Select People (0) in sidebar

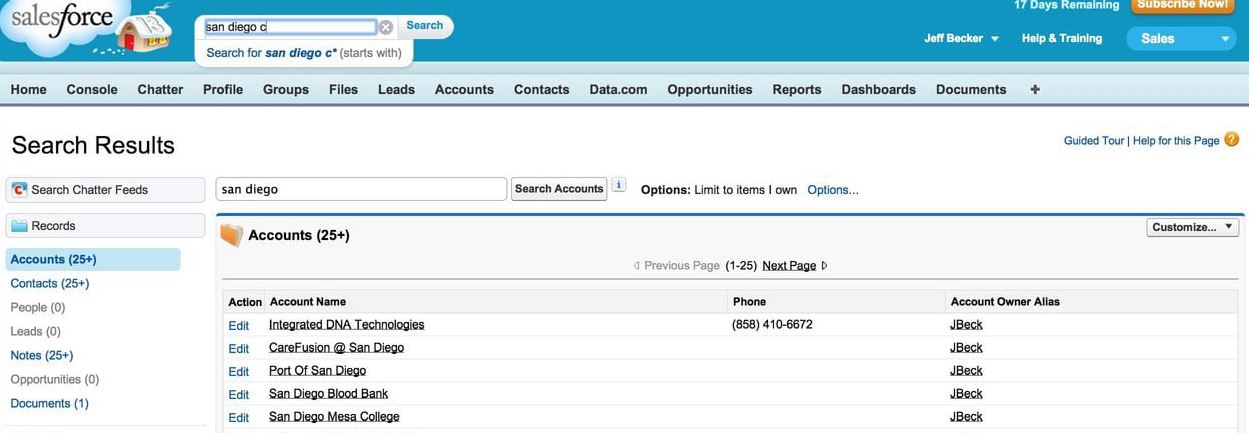(x=38, y=307)
